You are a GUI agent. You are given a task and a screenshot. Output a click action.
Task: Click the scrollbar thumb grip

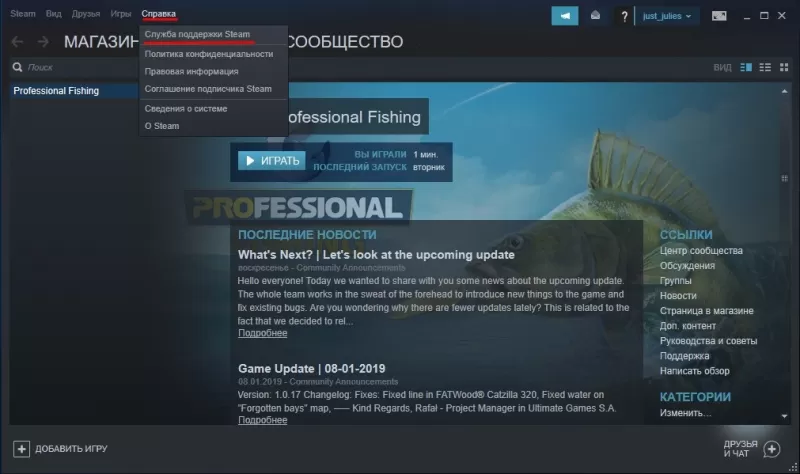[784, 179]
